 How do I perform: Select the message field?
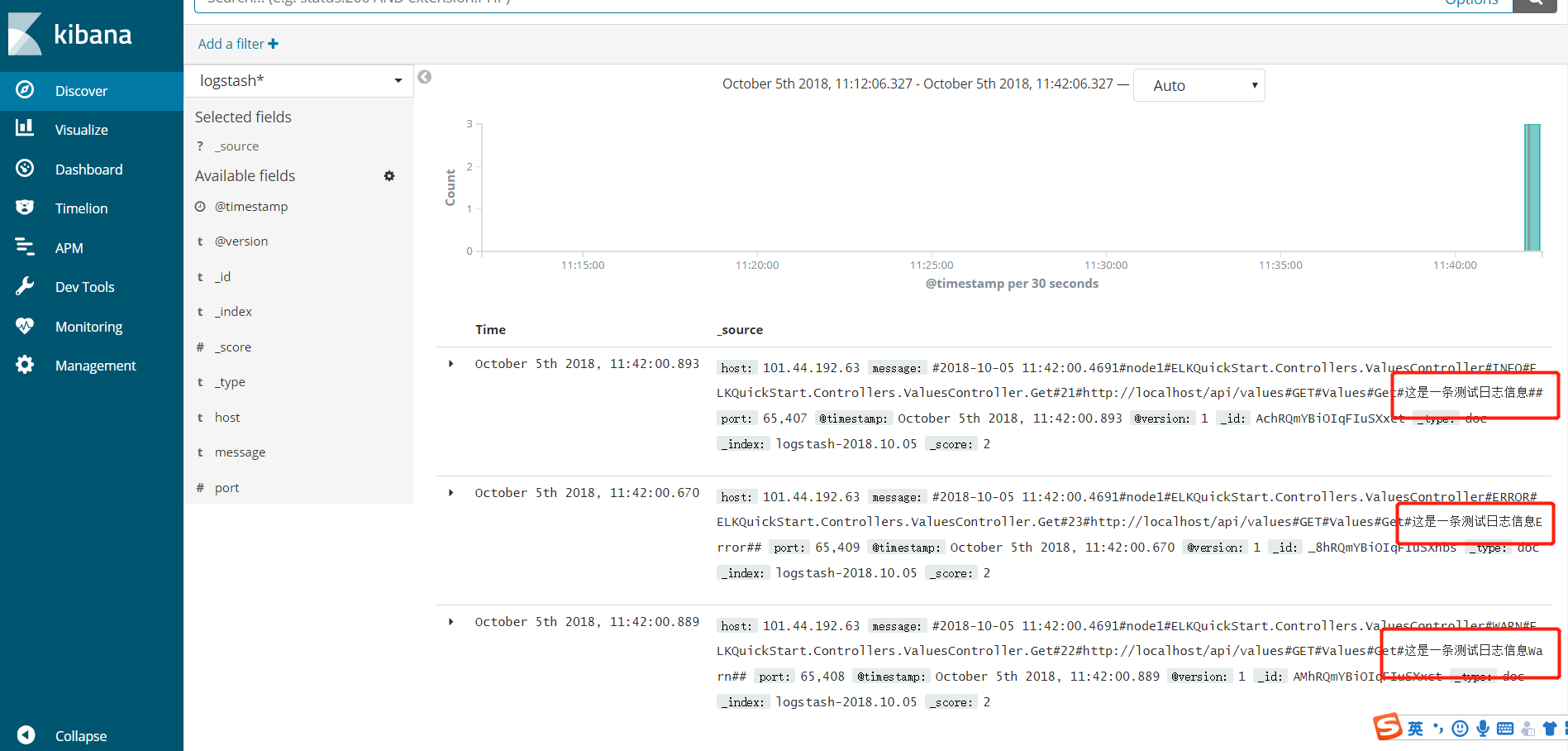[241, 452]
